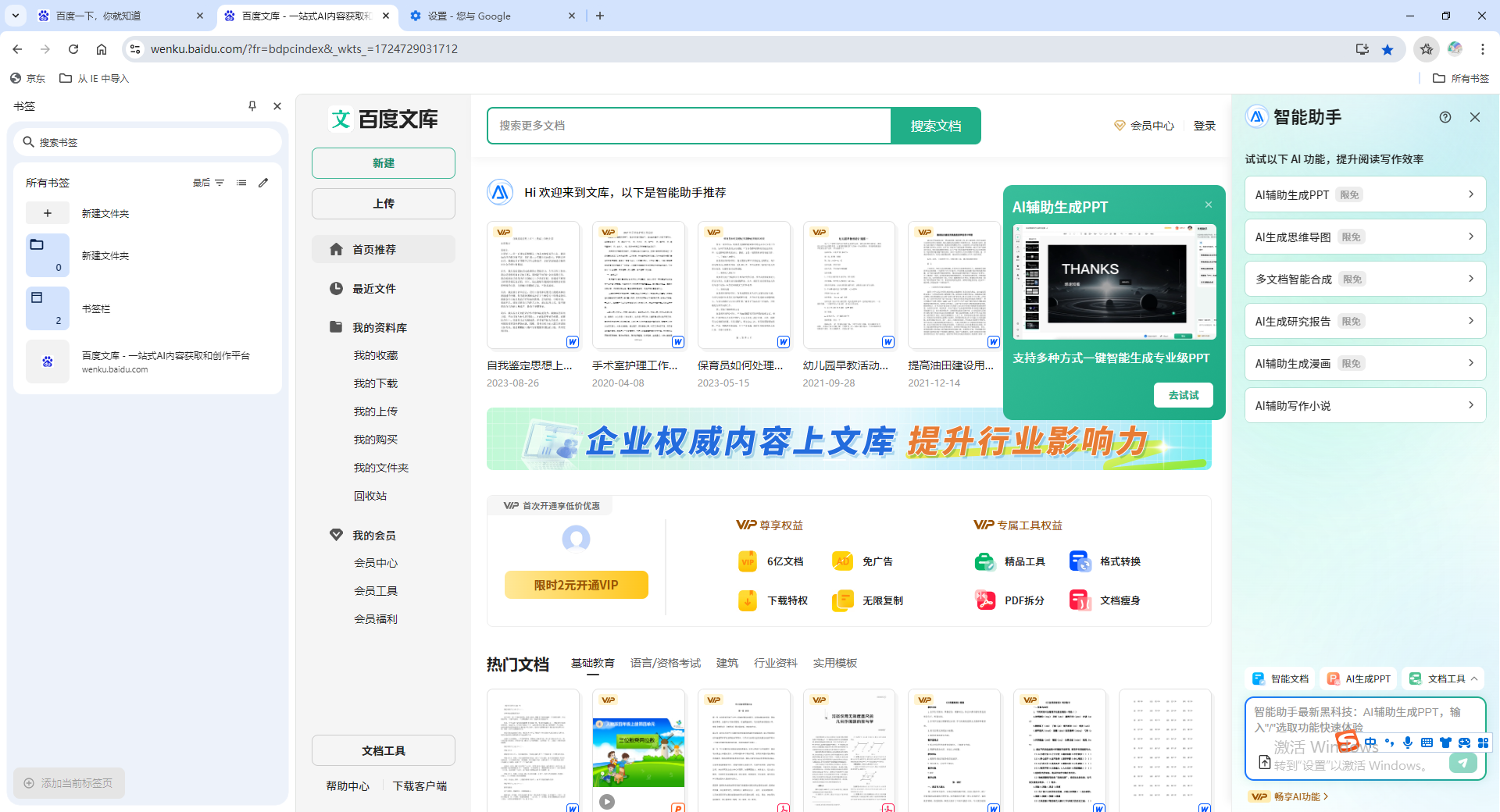Click 添加当前标签页 button

click(x=69, y=783)
